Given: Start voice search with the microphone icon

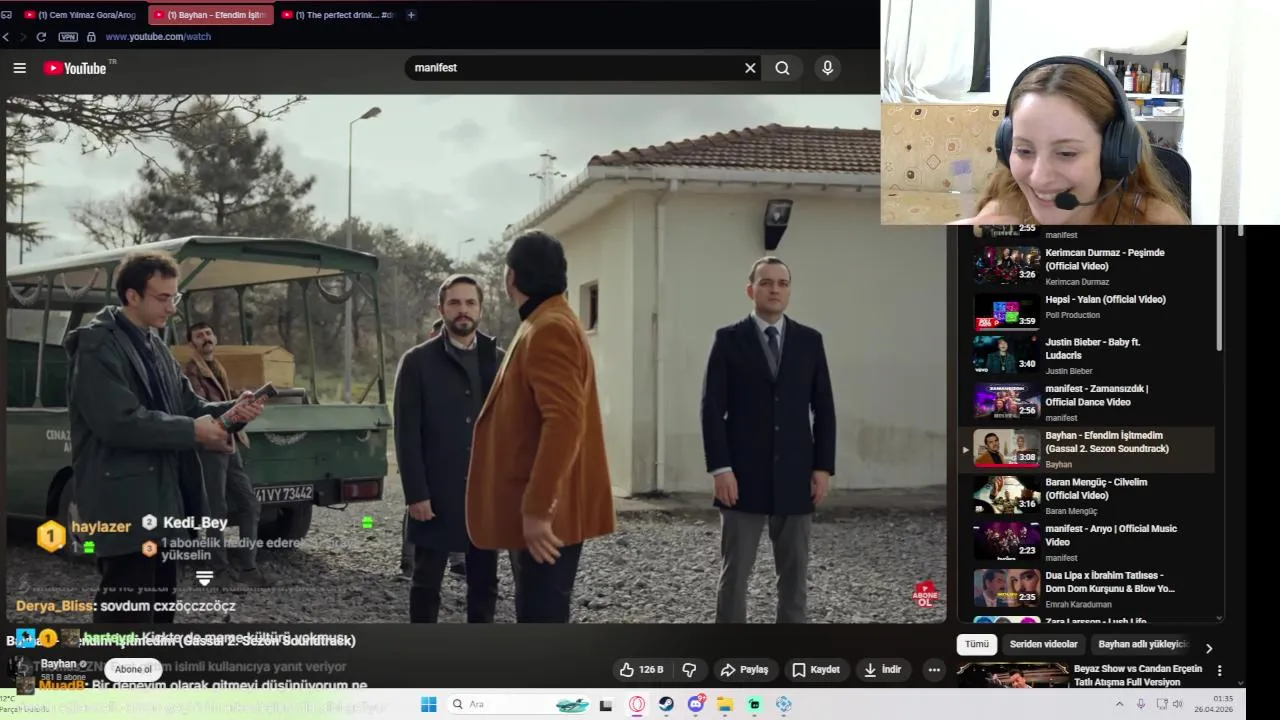Looking at the screenshot, I should [827, 68].
